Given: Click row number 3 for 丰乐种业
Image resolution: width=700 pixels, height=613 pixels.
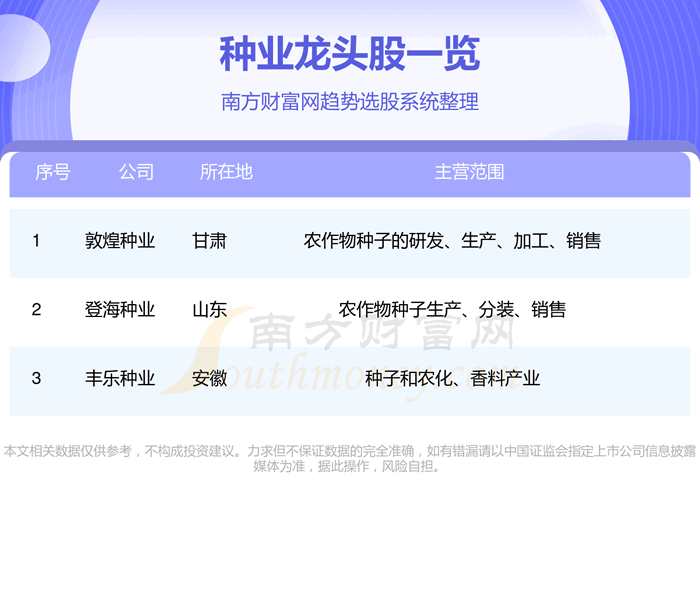Looking at the screenshot, I should pyautogui.click(x=36, y=378).
